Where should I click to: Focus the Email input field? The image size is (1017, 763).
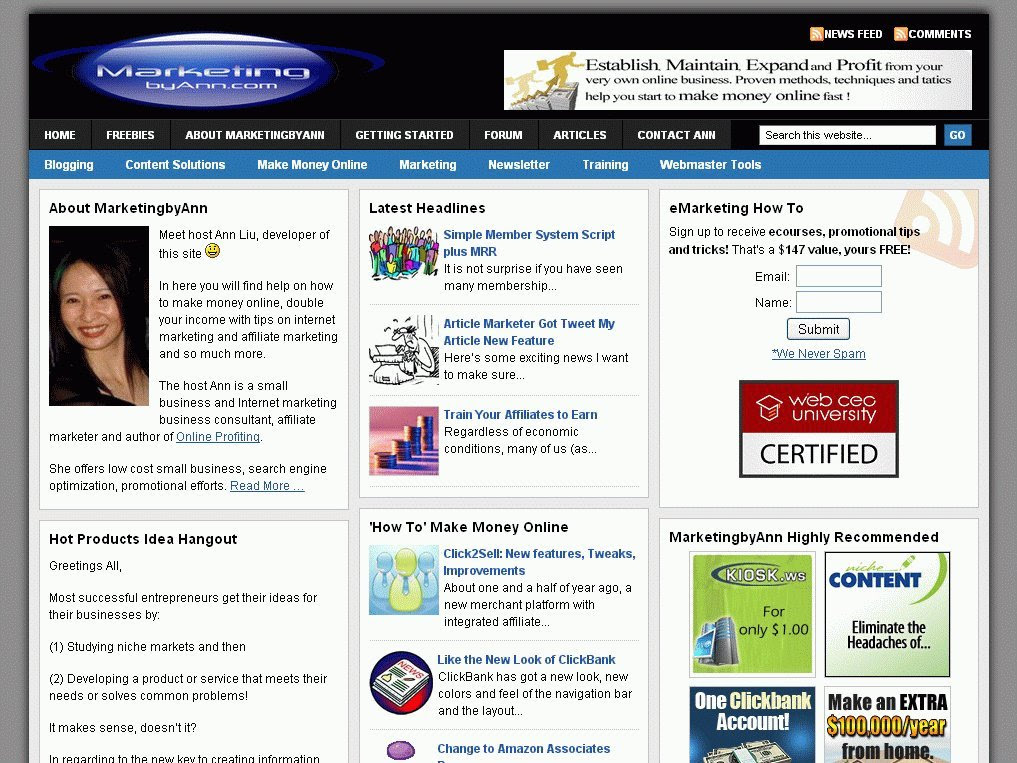(x=839, y=276)
